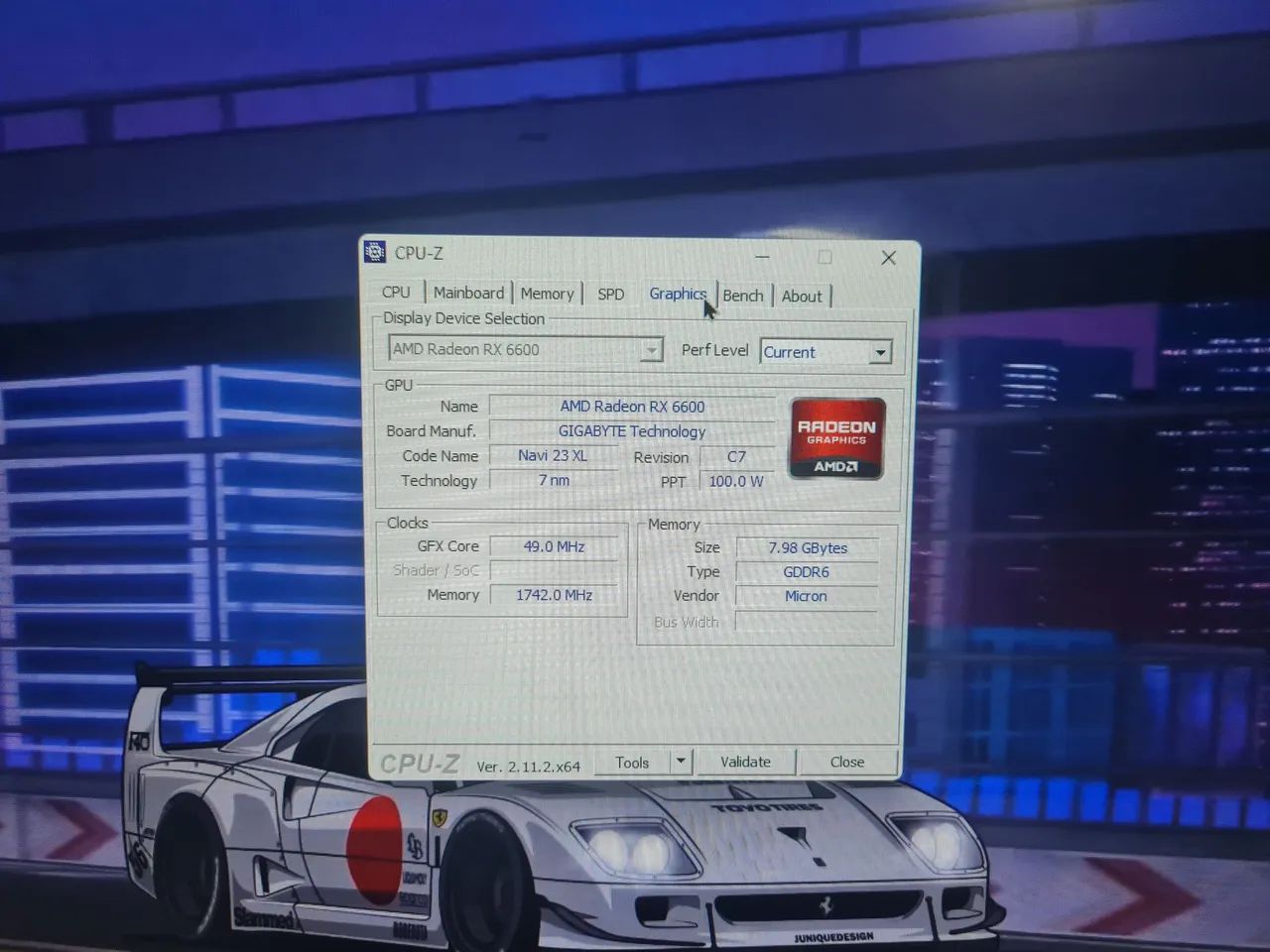Open the About tab
1270x952 pixels.
802,297
